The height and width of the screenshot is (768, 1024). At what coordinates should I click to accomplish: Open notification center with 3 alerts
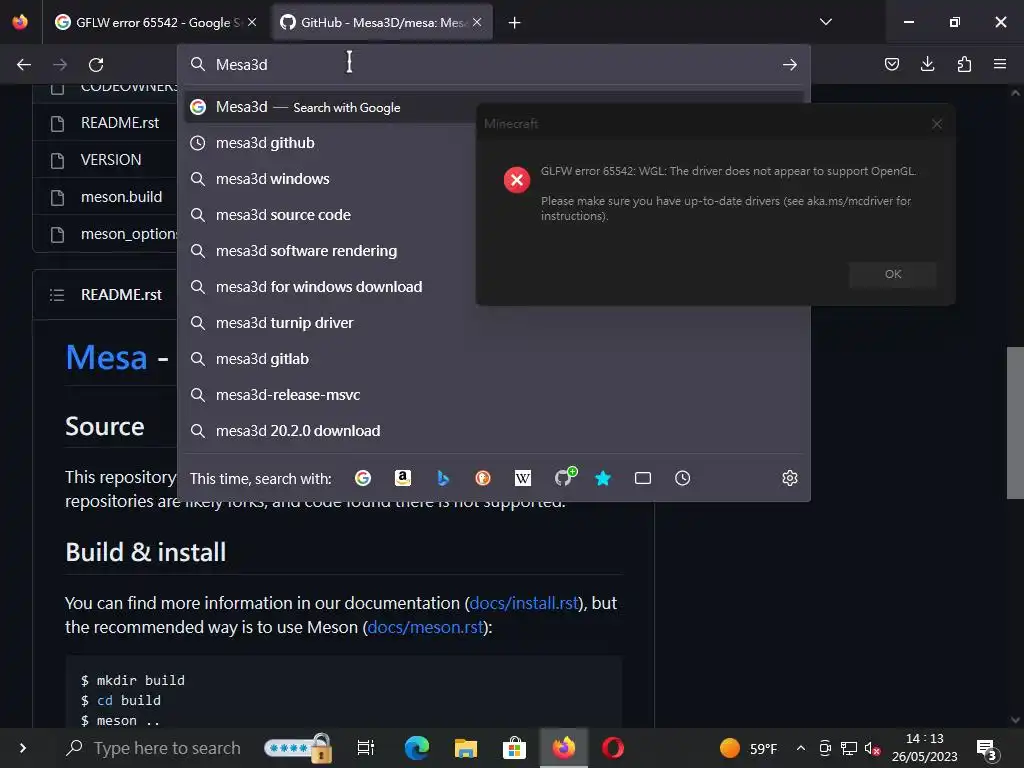[986, 750]
